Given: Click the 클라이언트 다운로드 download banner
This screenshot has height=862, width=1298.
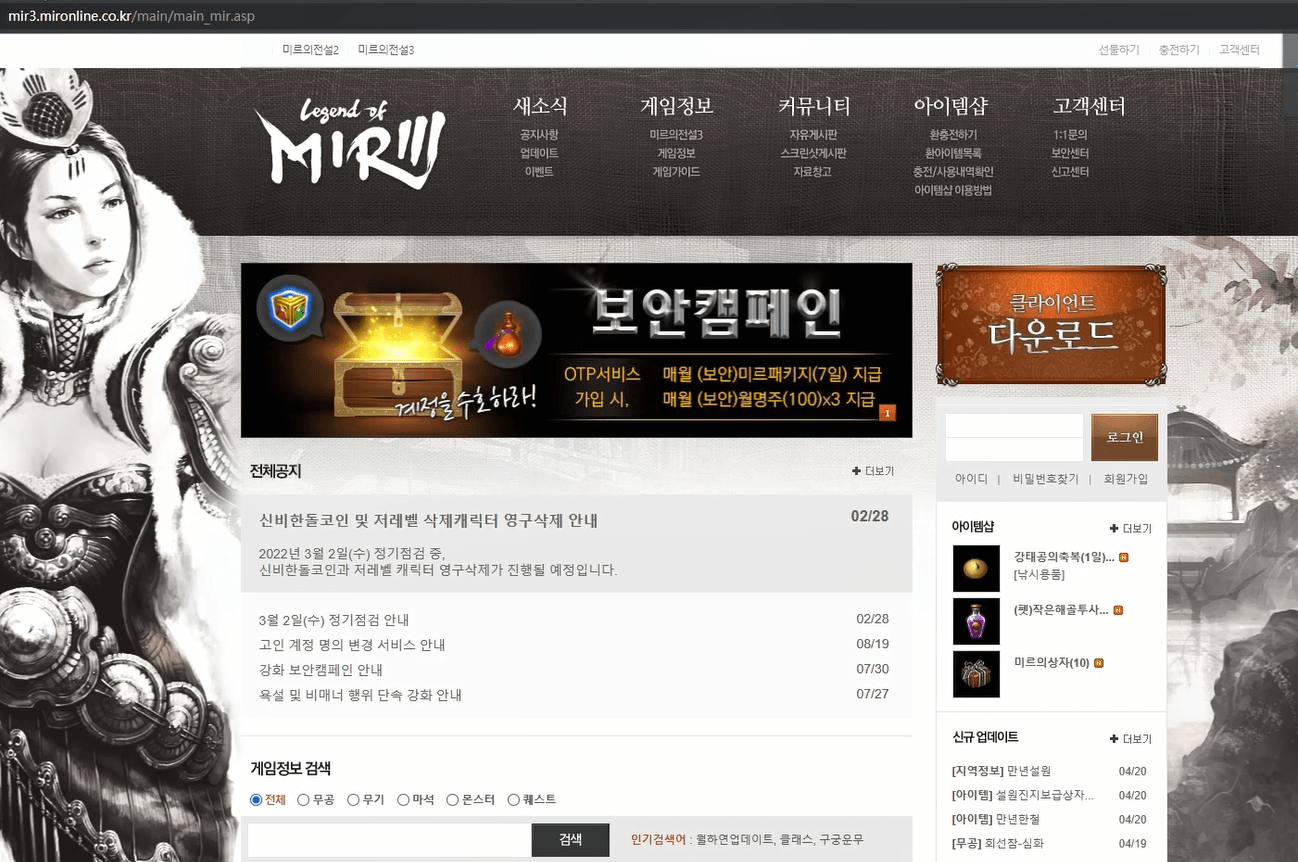Looking at the screenshot, I should 1051,325.
